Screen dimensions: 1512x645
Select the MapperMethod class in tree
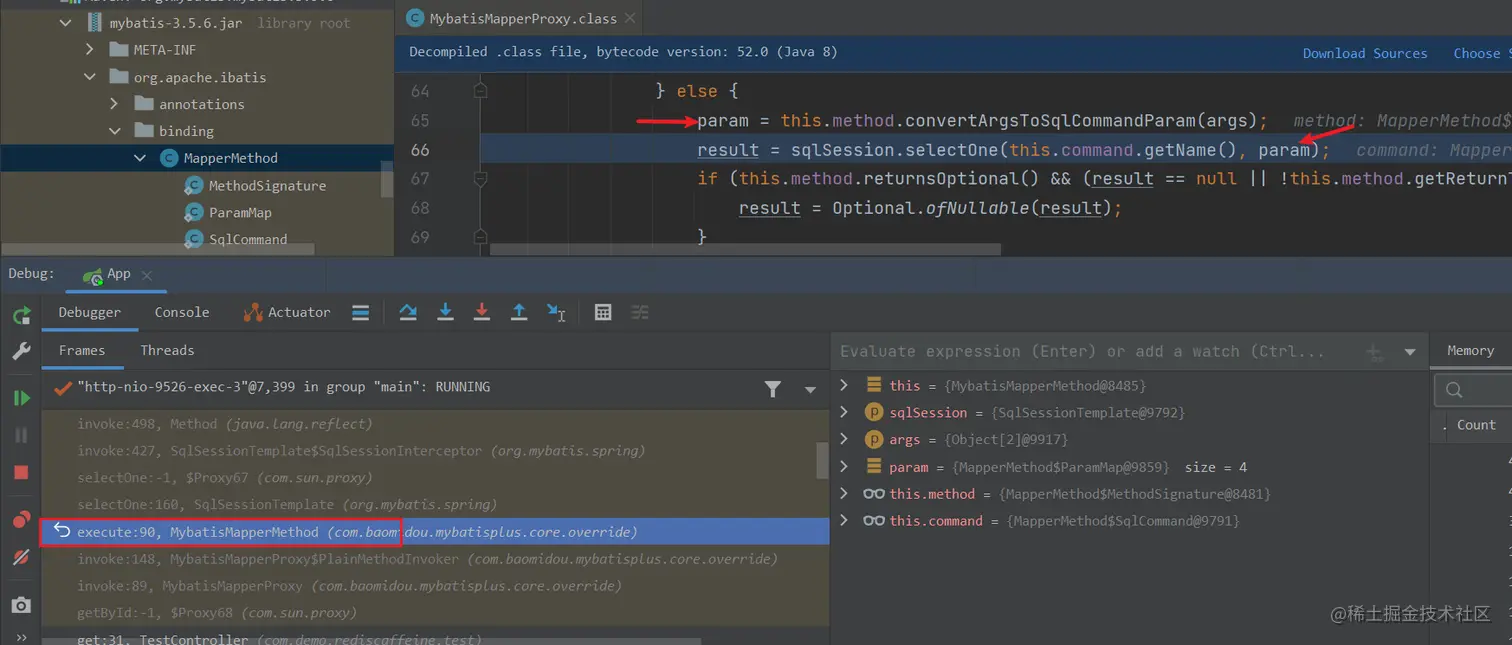[231, 158]
